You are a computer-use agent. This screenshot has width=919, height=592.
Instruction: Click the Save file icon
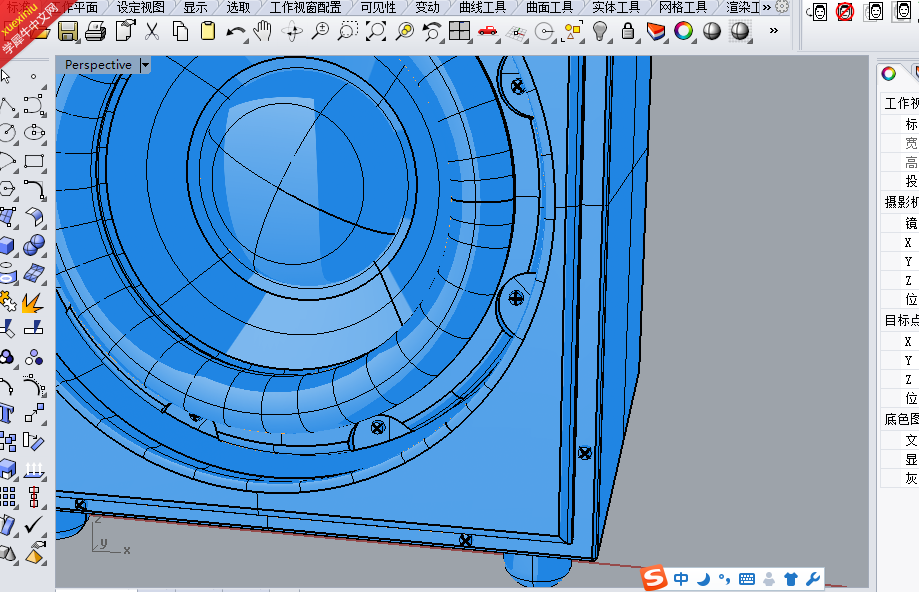68,31
